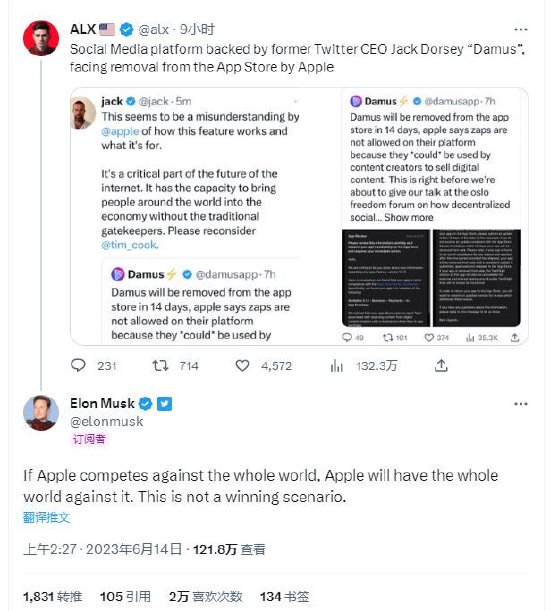Open ALX's profile avatar
Image resolution: width=550 pixels, height=611 pixels.
pos(41,38)
